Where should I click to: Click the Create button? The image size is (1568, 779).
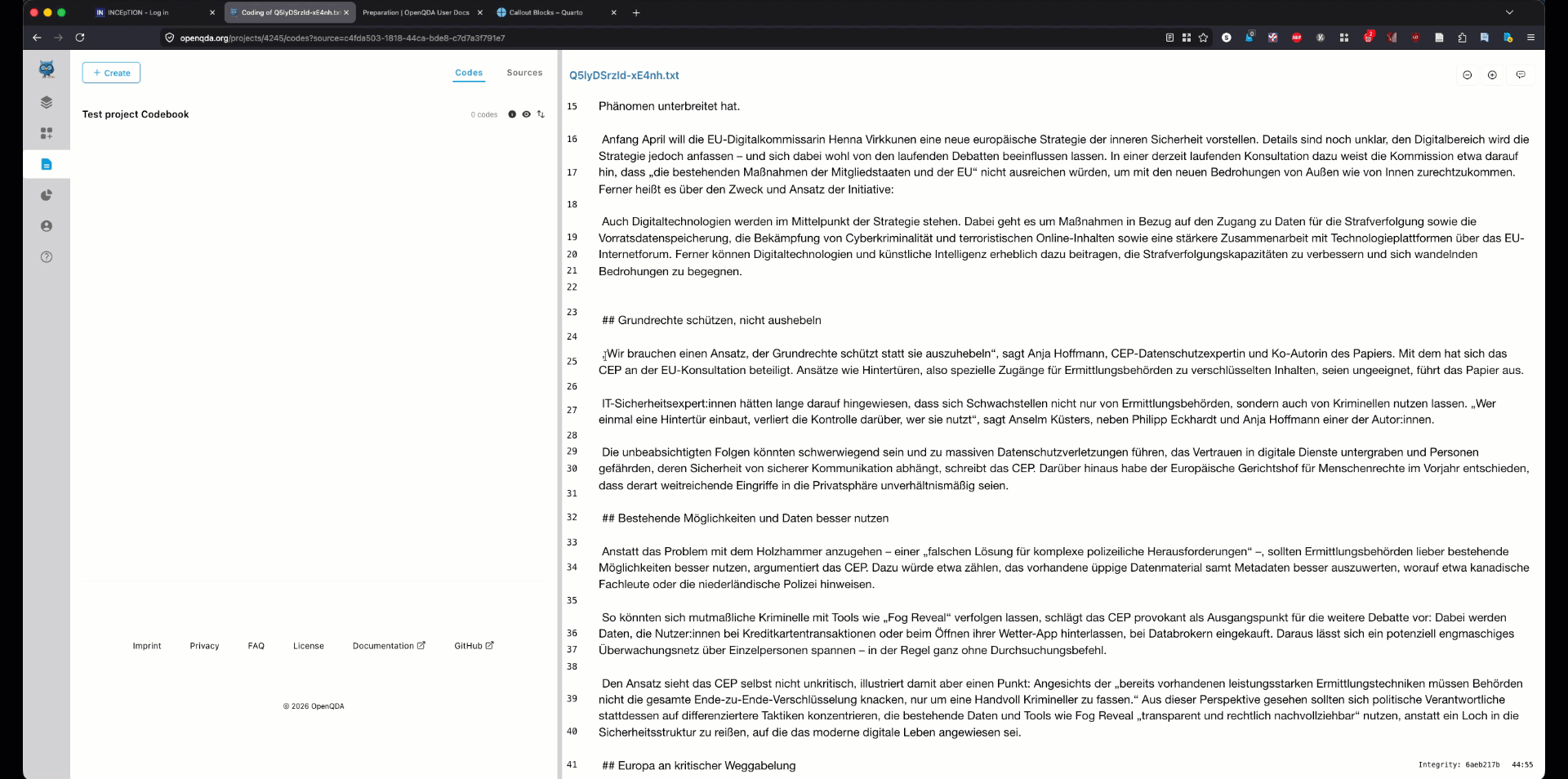pyautogui.click(x=111, y=73)
